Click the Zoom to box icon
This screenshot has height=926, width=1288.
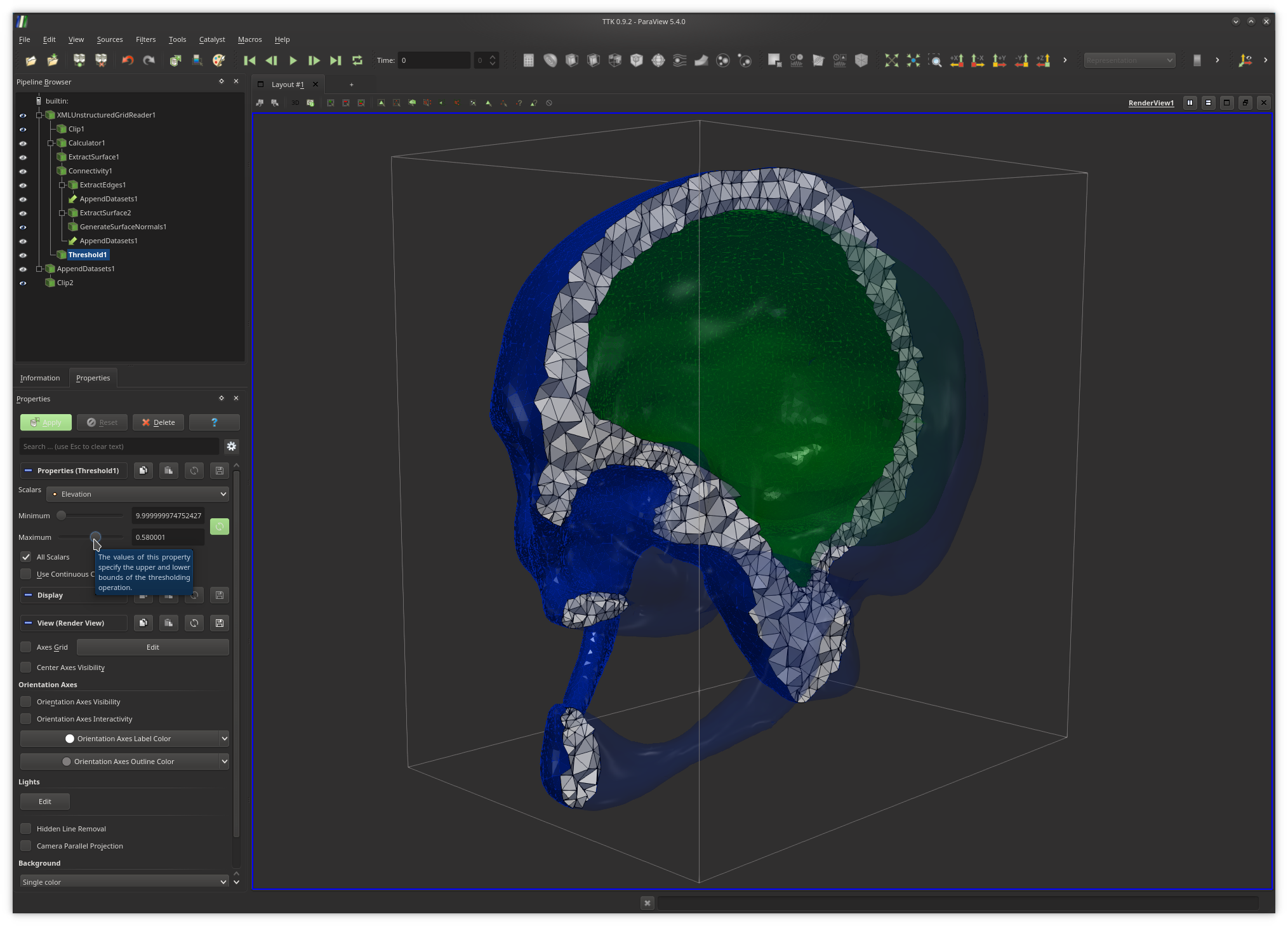(935, 60)
